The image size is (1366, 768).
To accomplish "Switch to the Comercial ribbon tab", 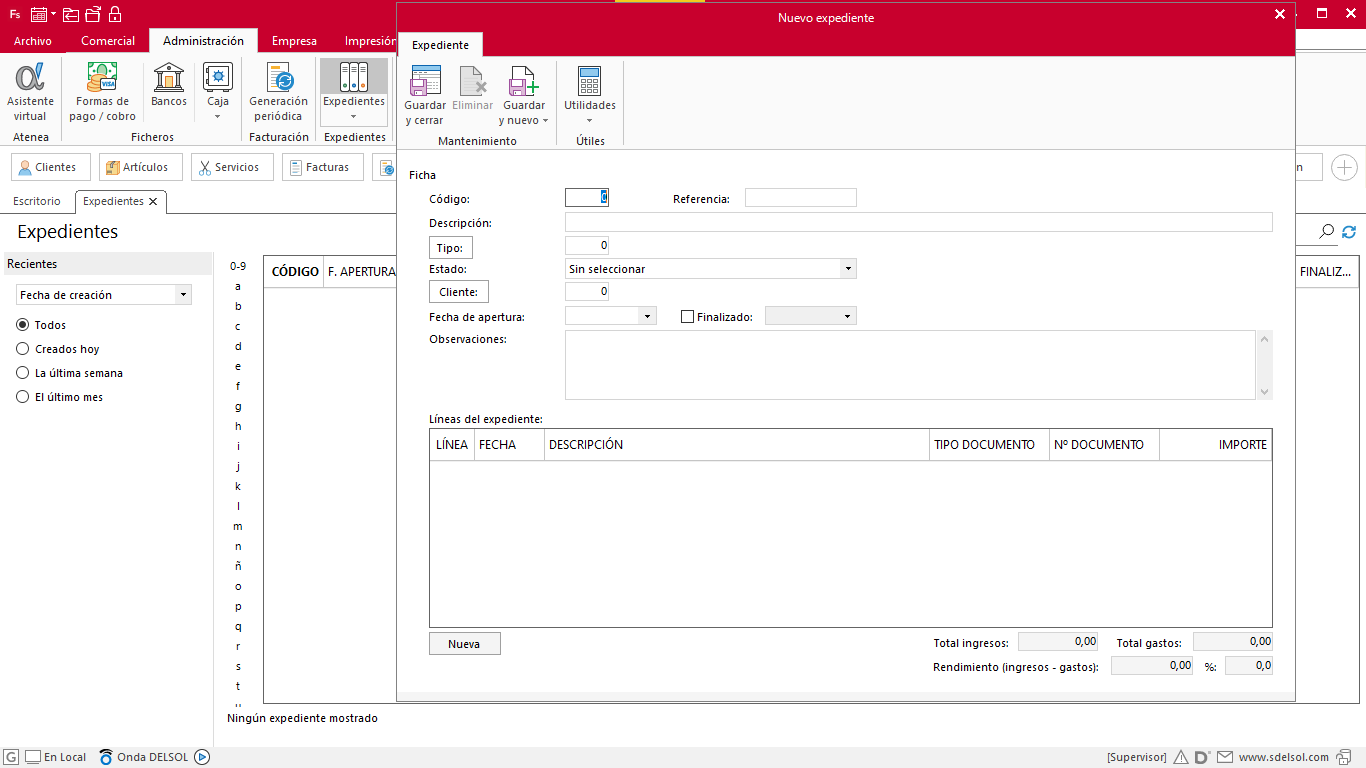I will point(108,41).
